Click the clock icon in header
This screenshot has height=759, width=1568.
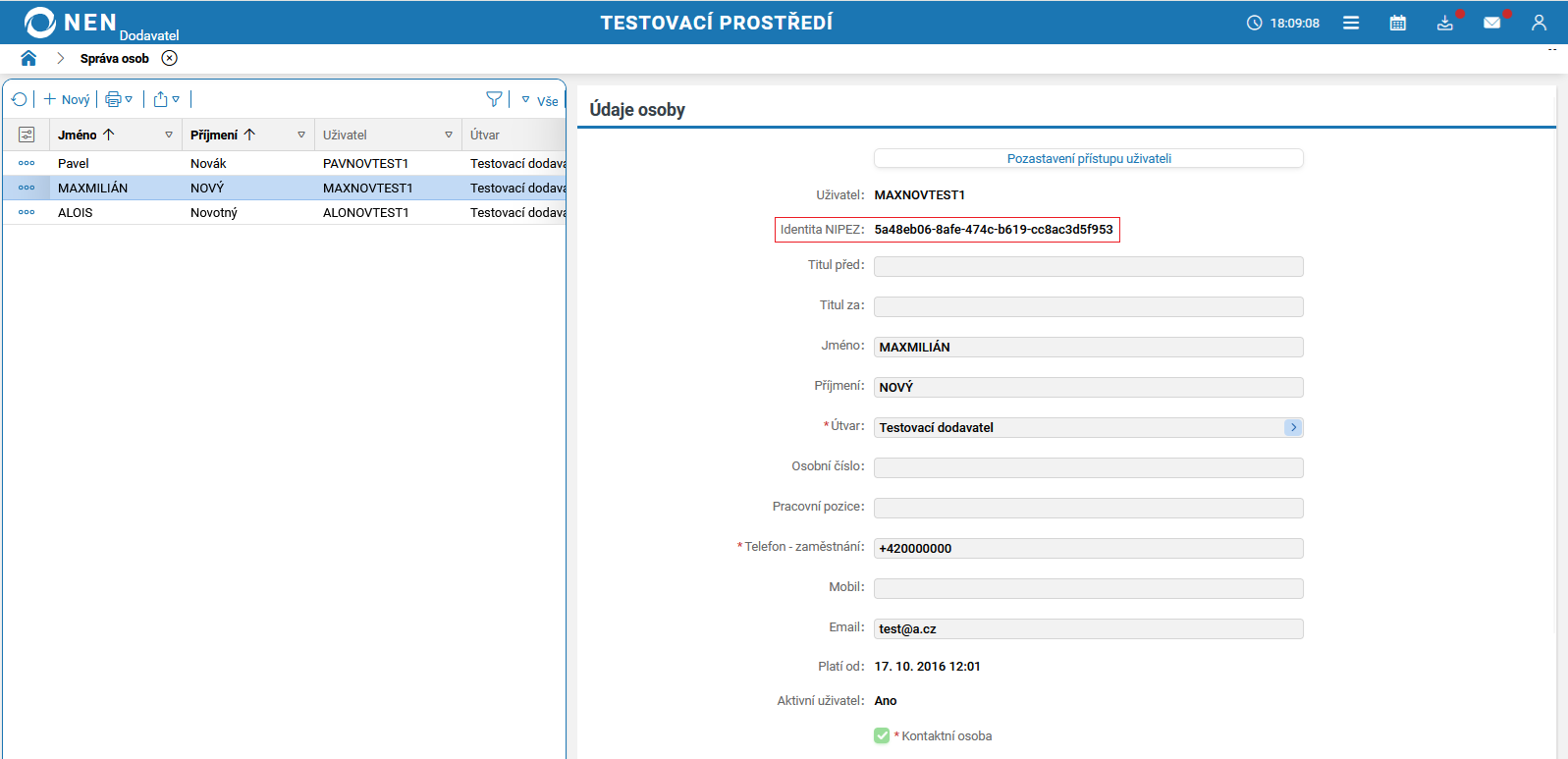tap(1254, 23)
